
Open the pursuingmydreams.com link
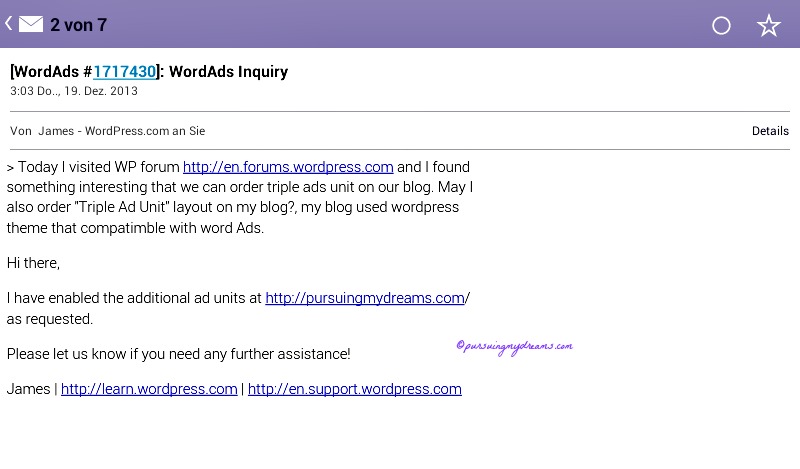click(x=365, y=298)
